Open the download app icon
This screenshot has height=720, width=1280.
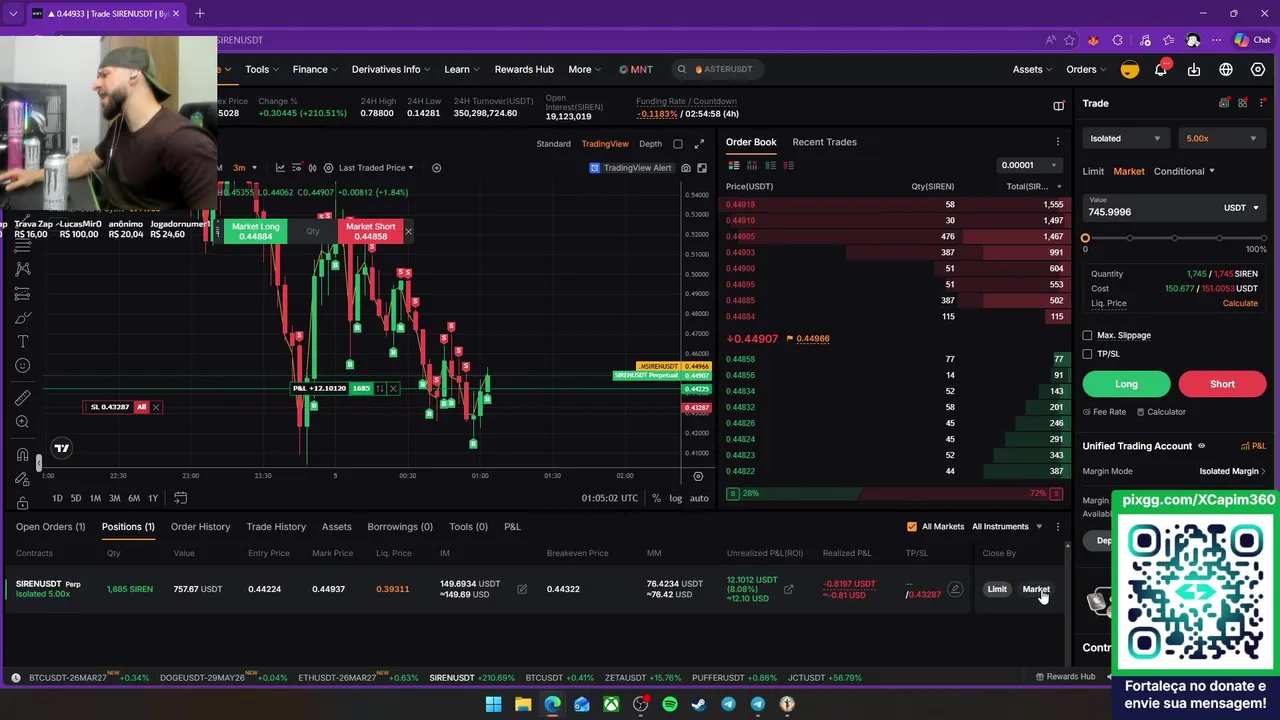click(1194, 70)
